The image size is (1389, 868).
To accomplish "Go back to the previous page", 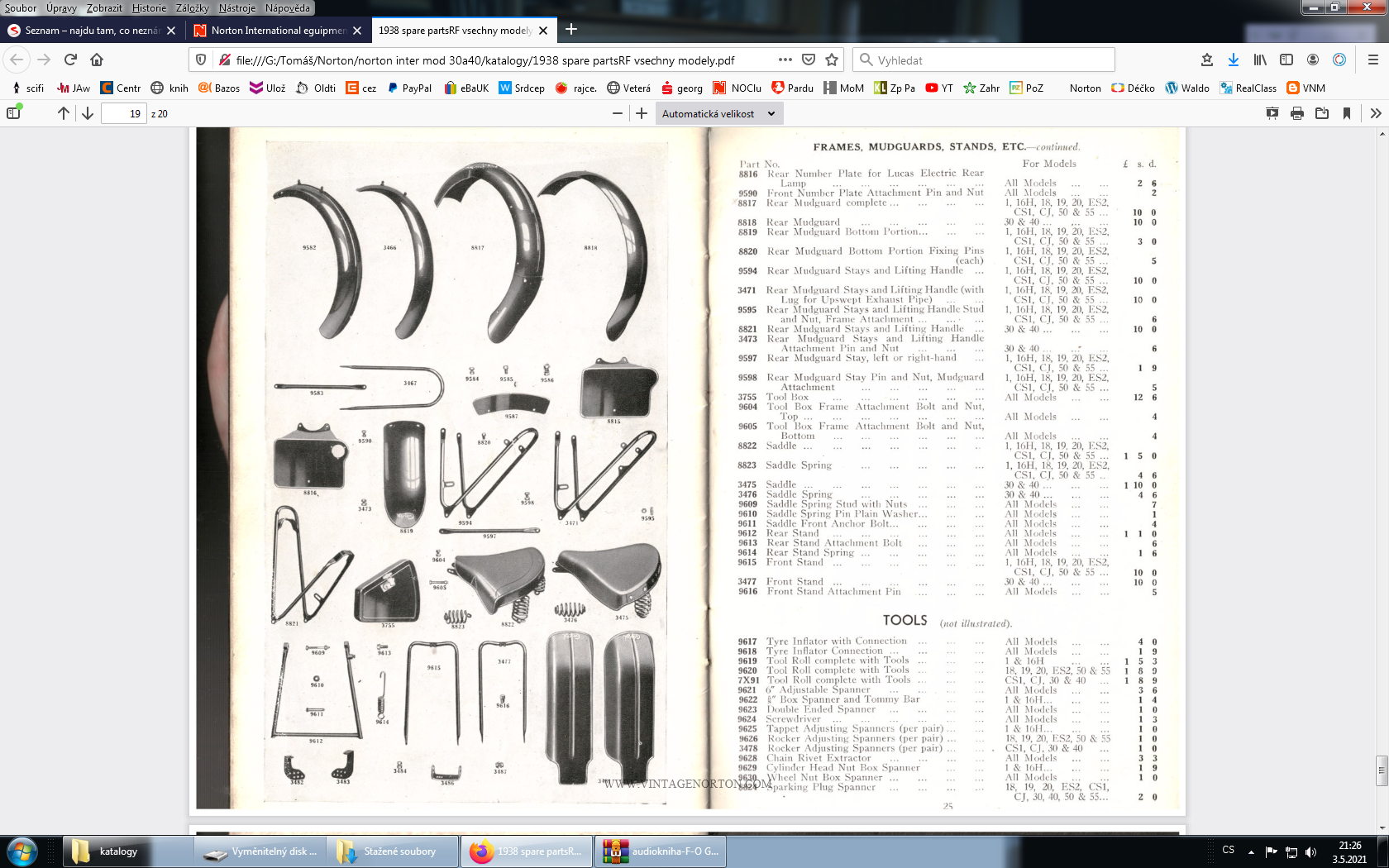I will pos(17,60).
